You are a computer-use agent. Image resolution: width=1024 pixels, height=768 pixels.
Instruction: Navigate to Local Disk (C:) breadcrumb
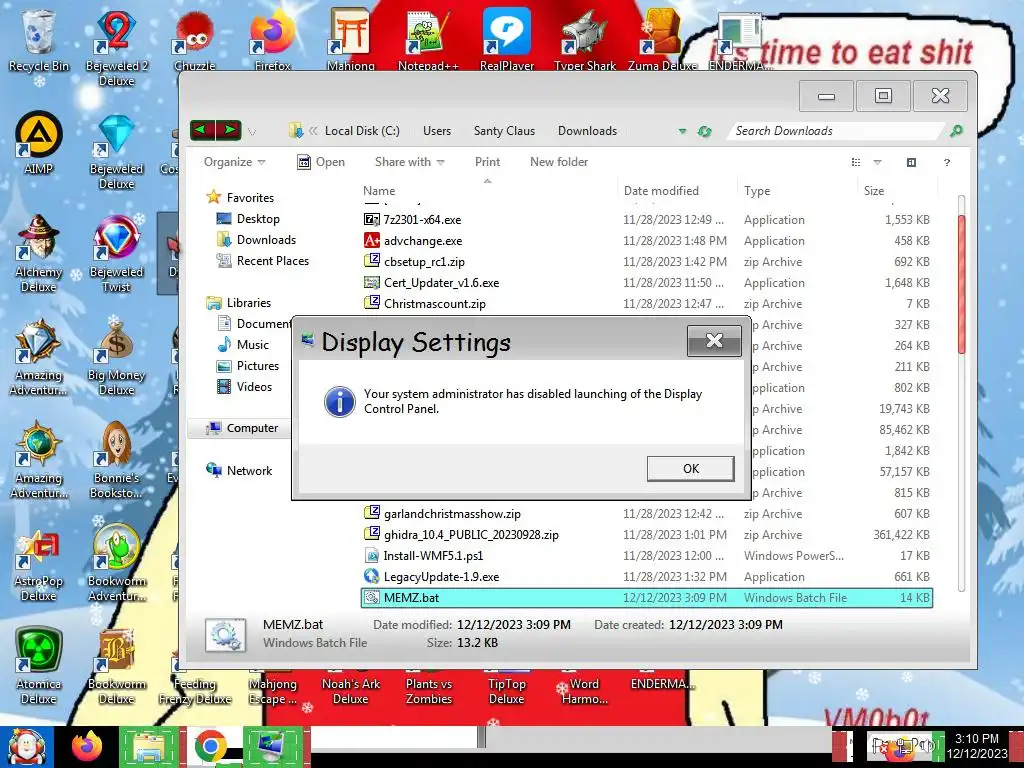362,131
